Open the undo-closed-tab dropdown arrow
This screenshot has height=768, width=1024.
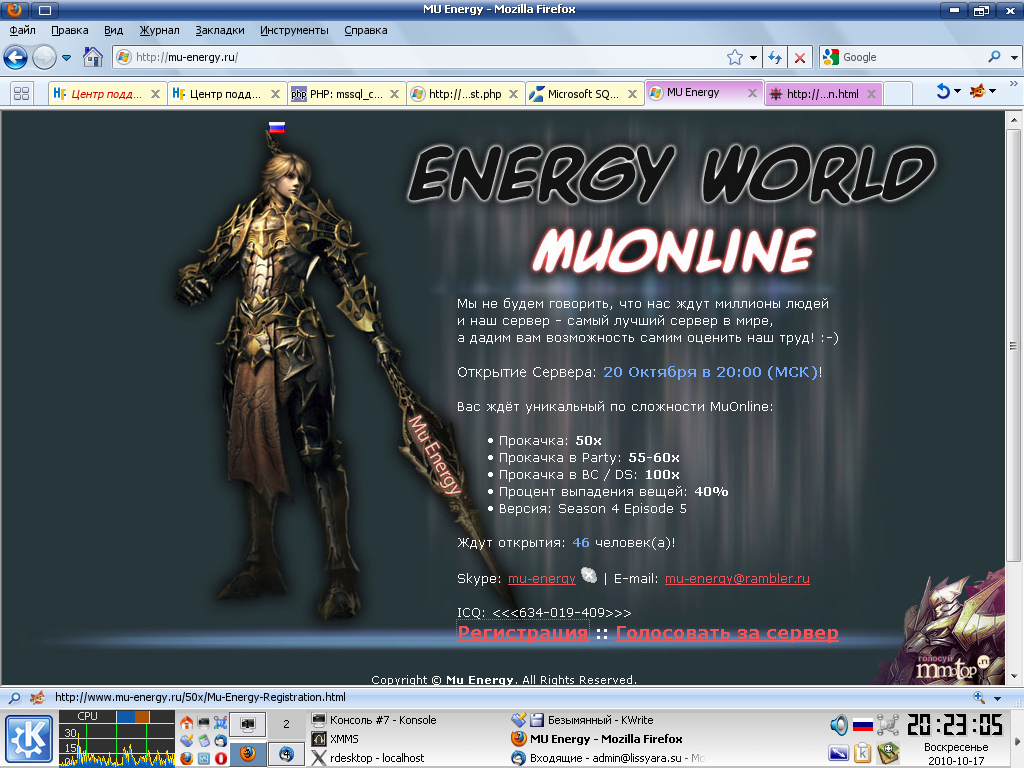[x=957, y=91]
